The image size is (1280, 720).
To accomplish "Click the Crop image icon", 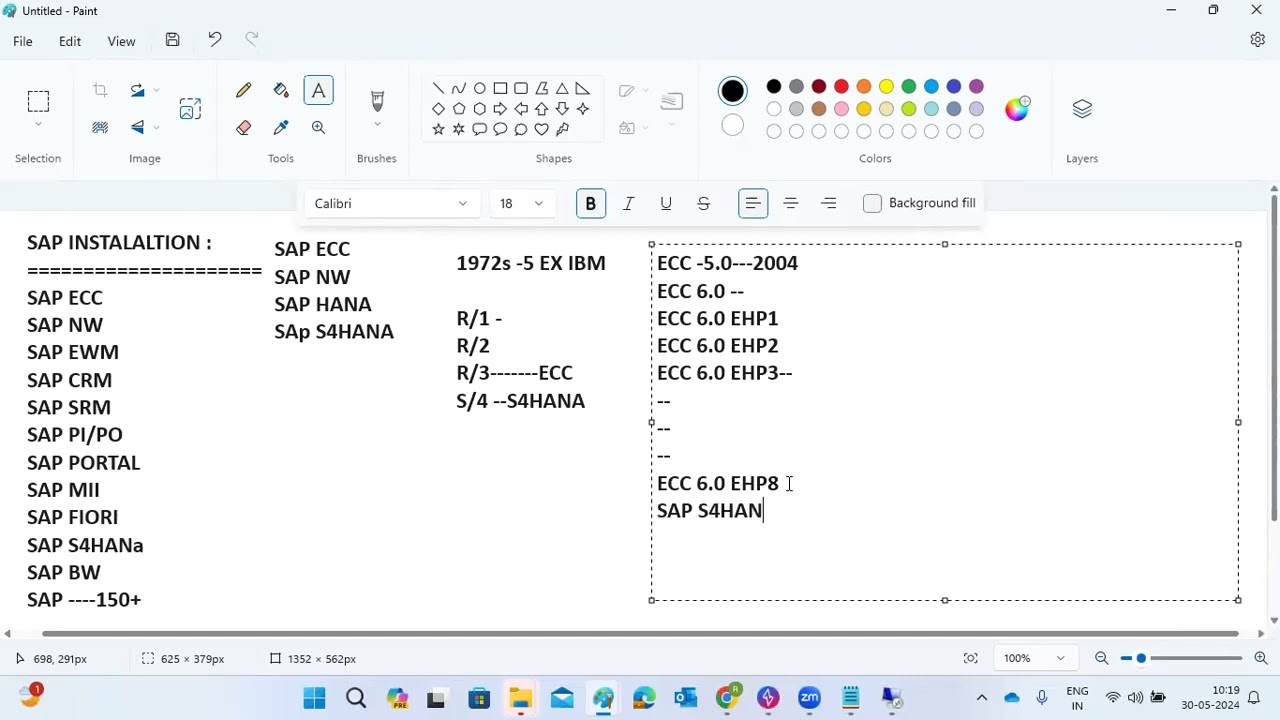I will [100, 91].
